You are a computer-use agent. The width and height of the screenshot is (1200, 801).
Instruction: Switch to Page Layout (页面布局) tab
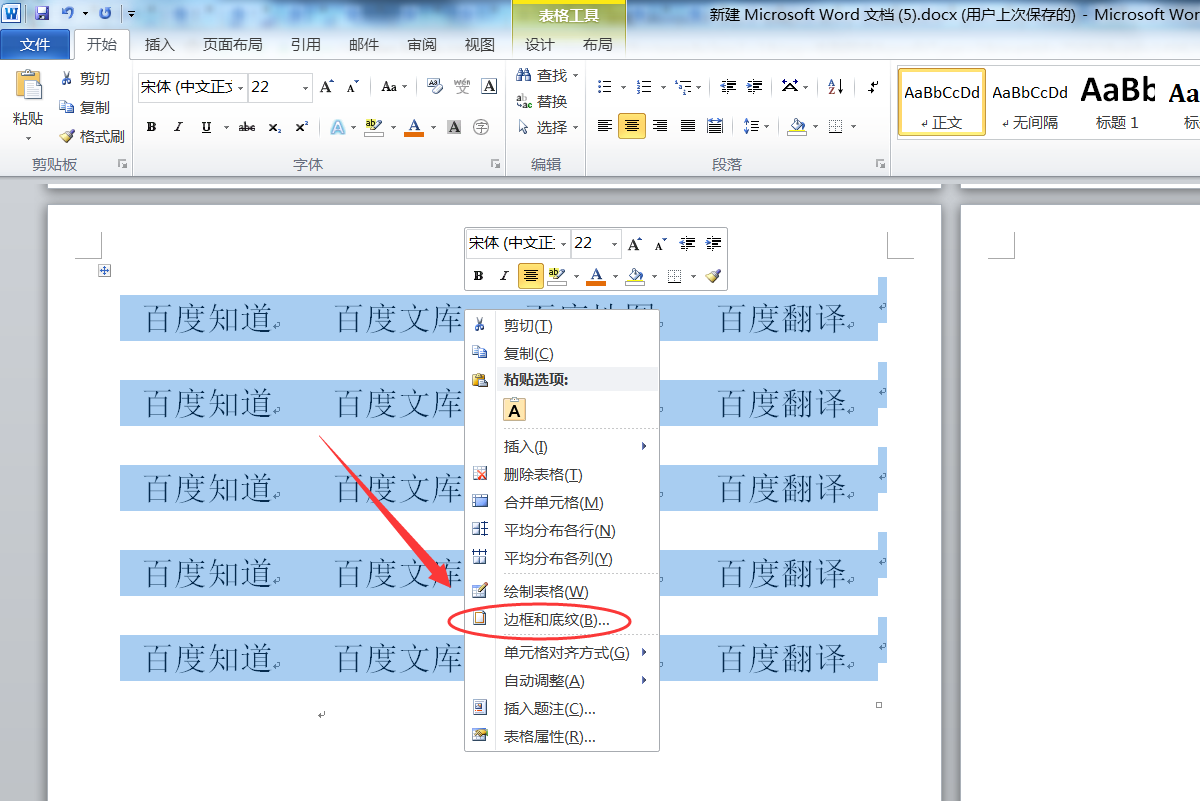[232, 45]
